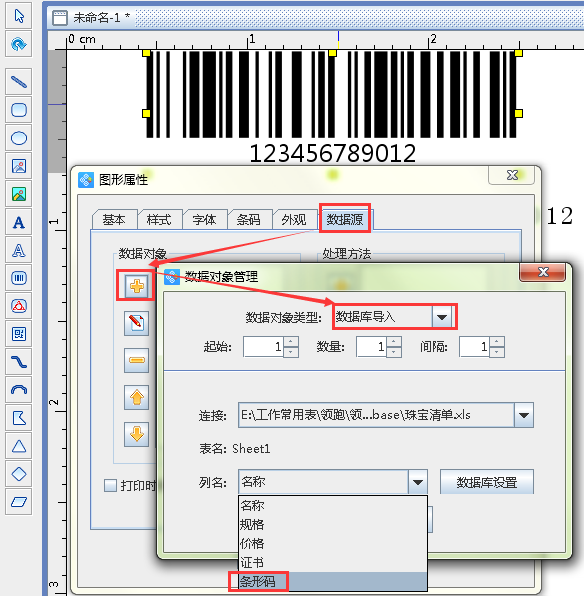Open the 数据对象类型 dropdown
584x596 pixels.
click(442, 316)
